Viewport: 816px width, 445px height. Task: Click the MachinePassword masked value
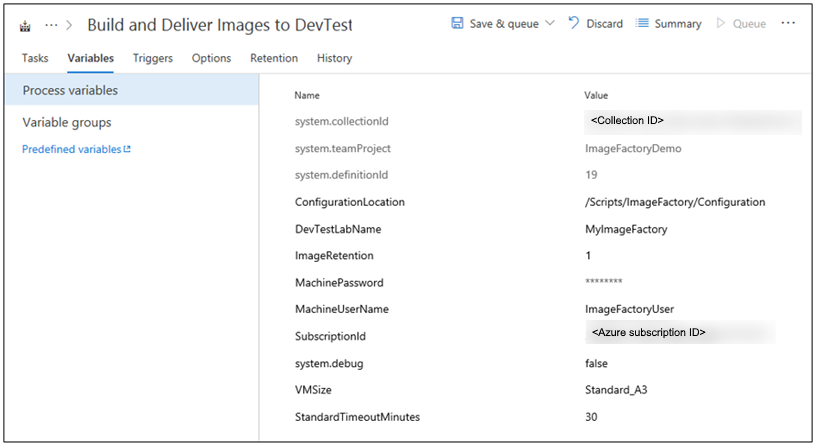(x=604, y=283)
